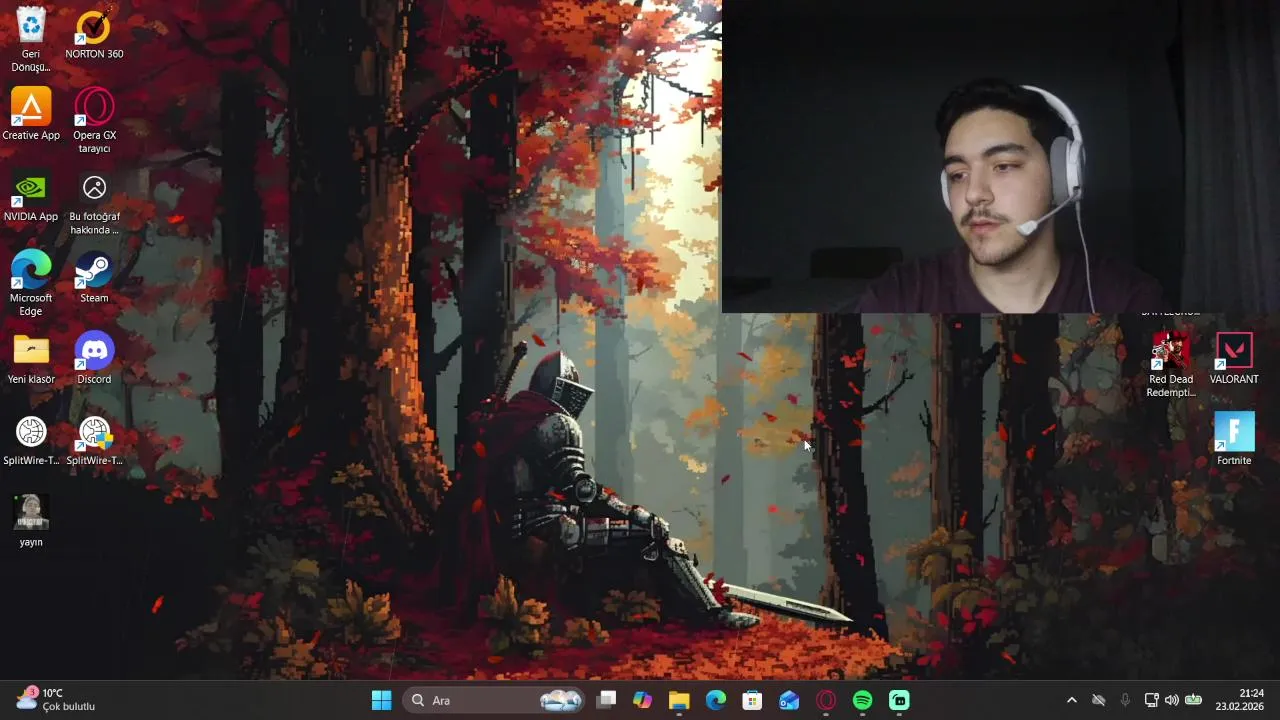This screenshot has height=720, width=1280.
Task: Open Outlook mail from the taskbar
Action: point(789,700)
